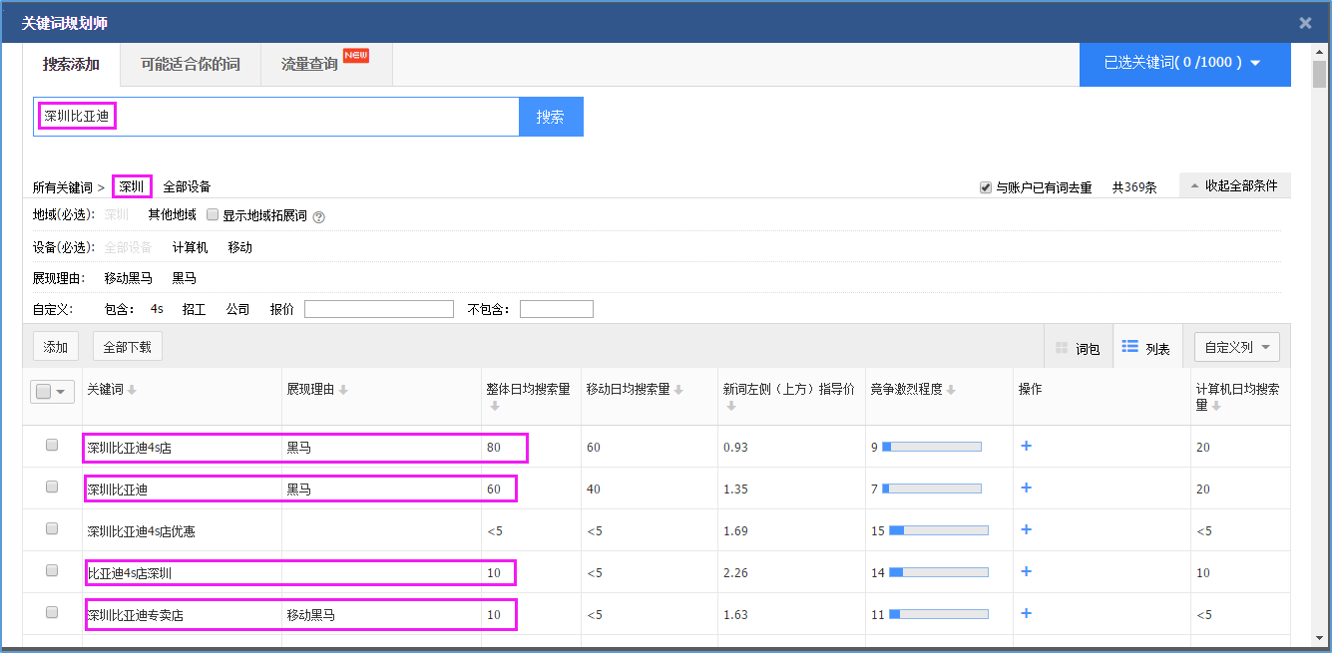Check row 深圳比亚迪专卖店
This screenshot has width=1332, height=653.
pyautogui.click(x=52, y=613)
